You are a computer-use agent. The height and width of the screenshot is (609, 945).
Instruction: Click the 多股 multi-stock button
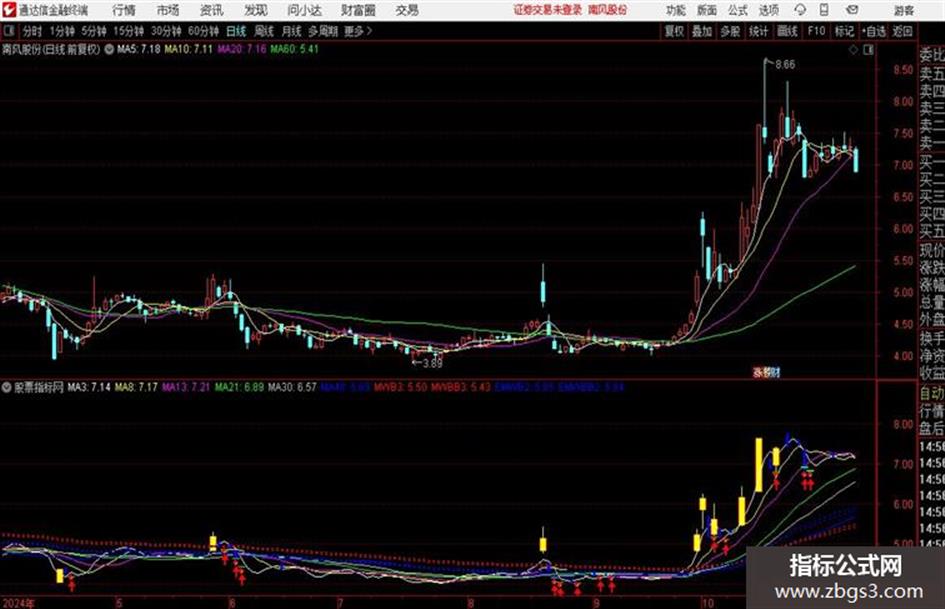point(730,31)
